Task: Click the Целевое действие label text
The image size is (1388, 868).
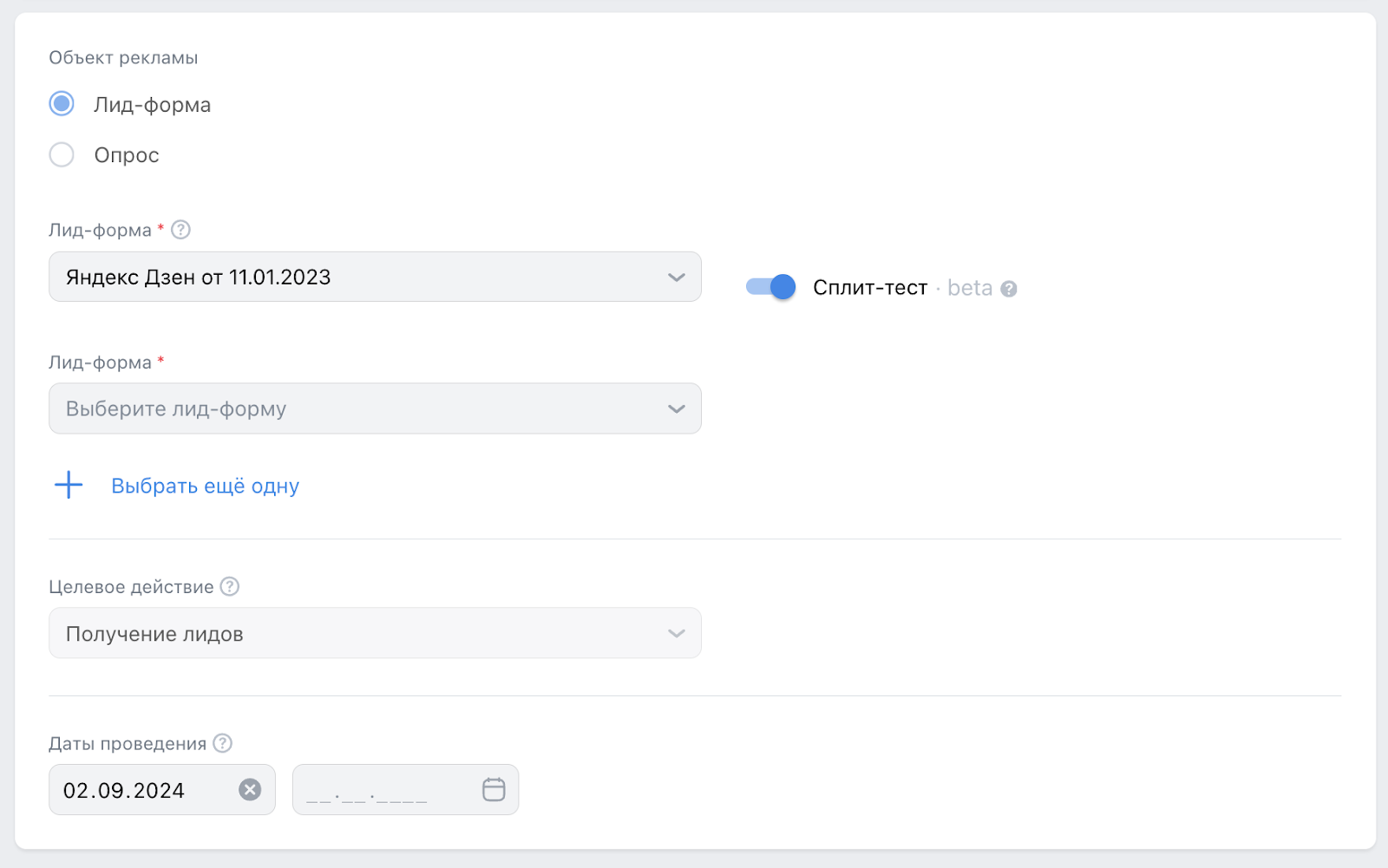Action: (131, 587)
